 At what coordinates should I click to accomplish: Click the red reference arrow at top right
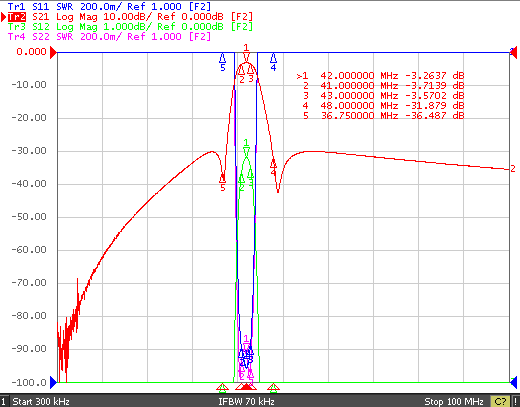pyautogui.click(x=514, y=52)
